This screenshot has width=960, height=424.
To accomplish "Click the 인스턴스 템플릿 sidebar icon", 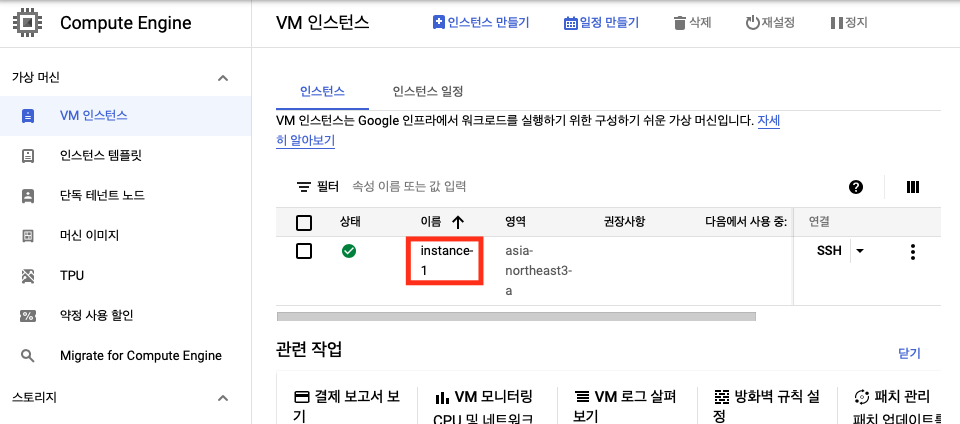I will pos(28,156).
